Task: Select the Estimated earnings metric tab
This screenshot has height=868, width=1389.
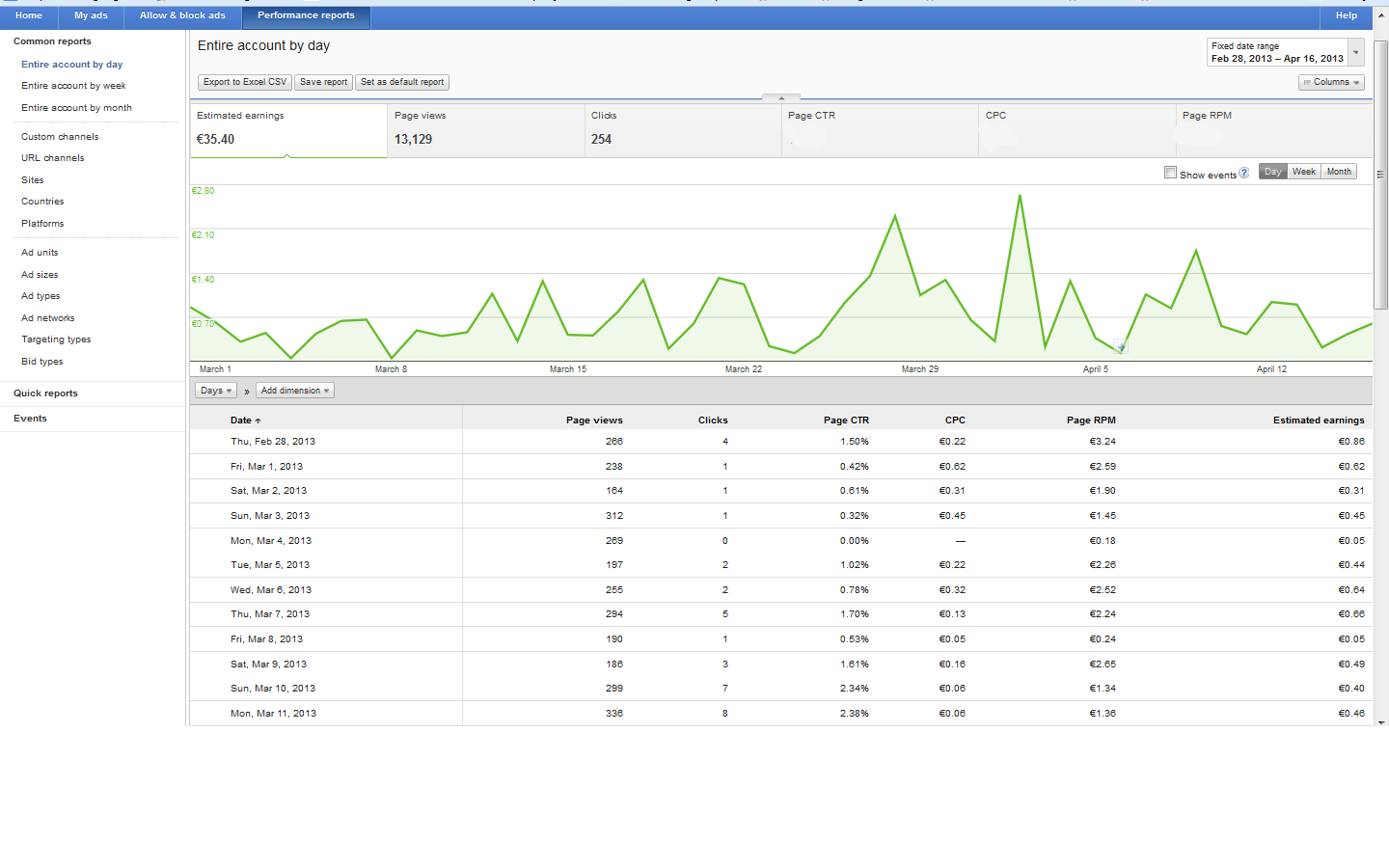Action: pos(287,130)
